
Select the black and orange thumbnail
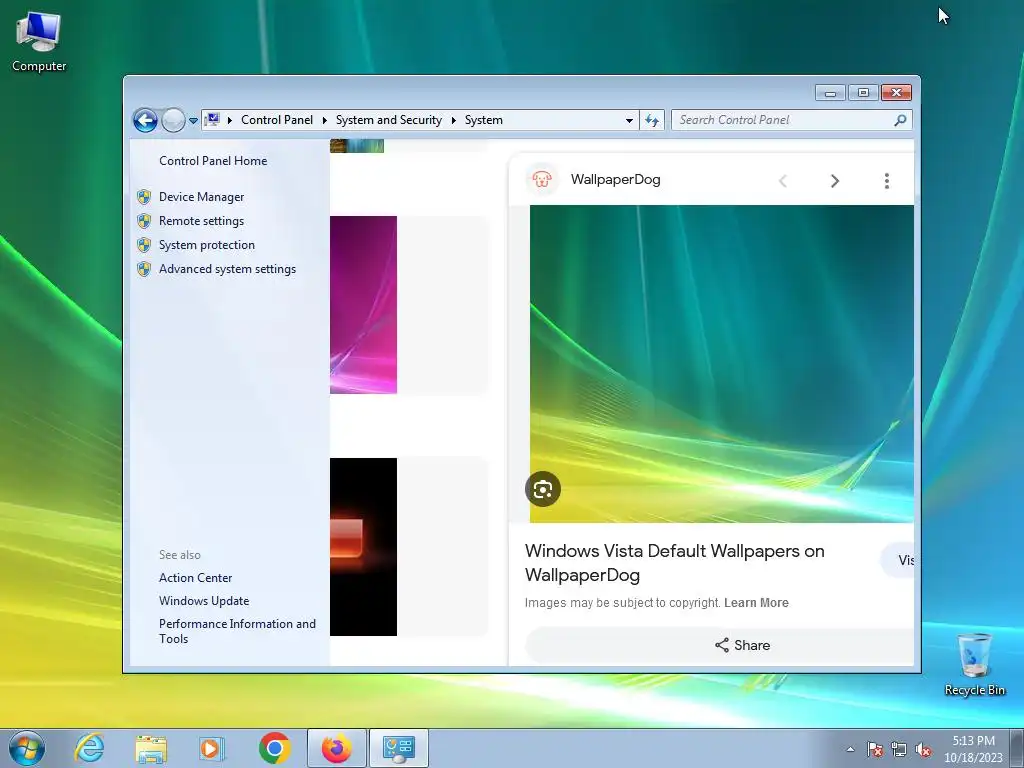363,547
